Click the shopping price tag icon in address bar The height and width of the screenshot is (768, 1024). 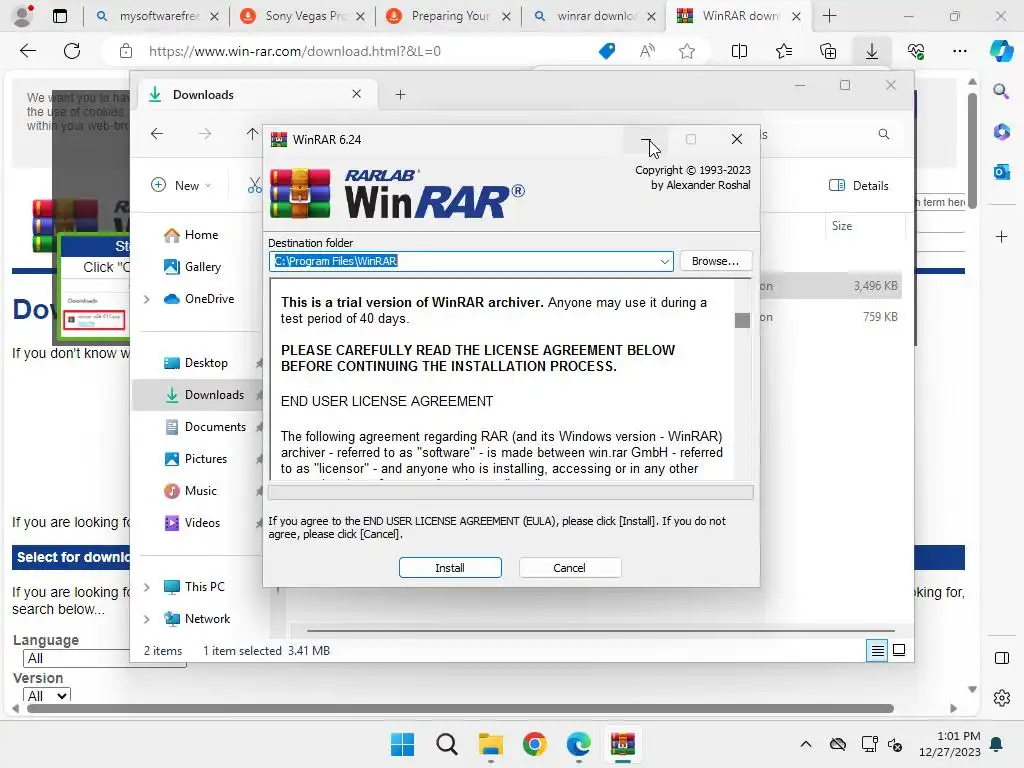[x=607, y=51]
